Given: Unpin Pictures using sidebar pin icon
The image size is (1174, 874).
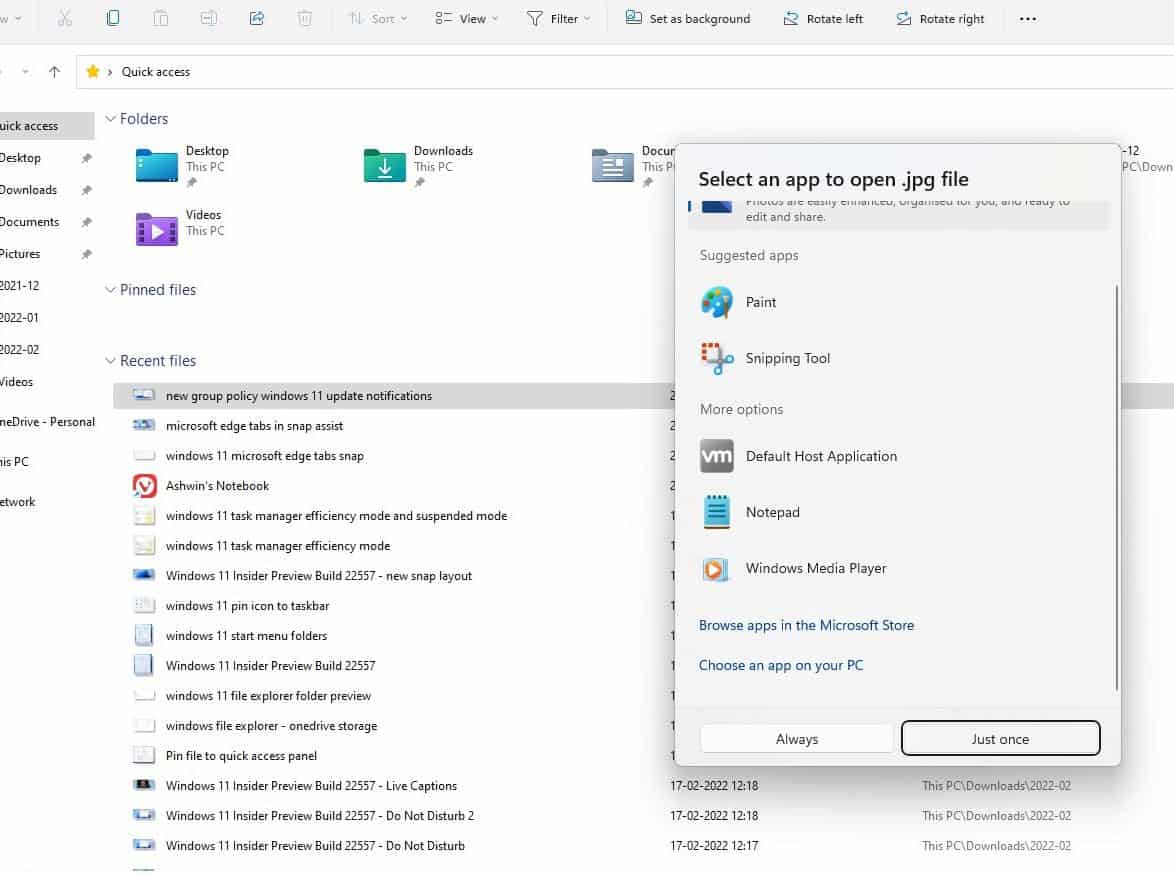Looking at the screenshot, I should point(86,254).
